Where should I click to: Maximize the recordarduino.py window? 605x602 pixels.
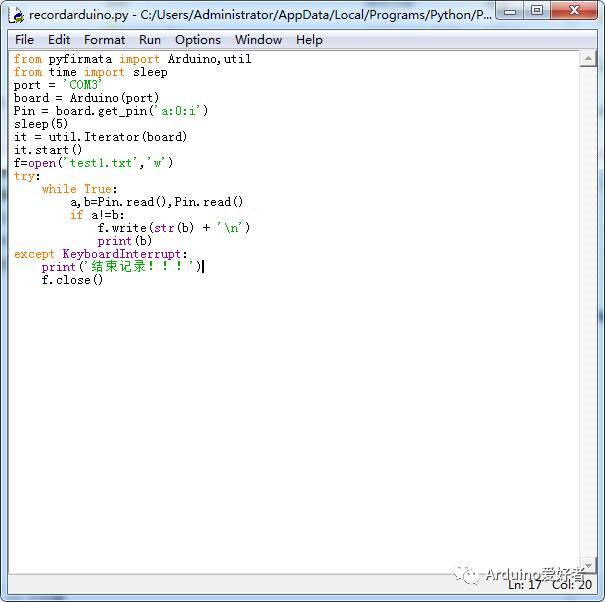(x=537, y=10)
